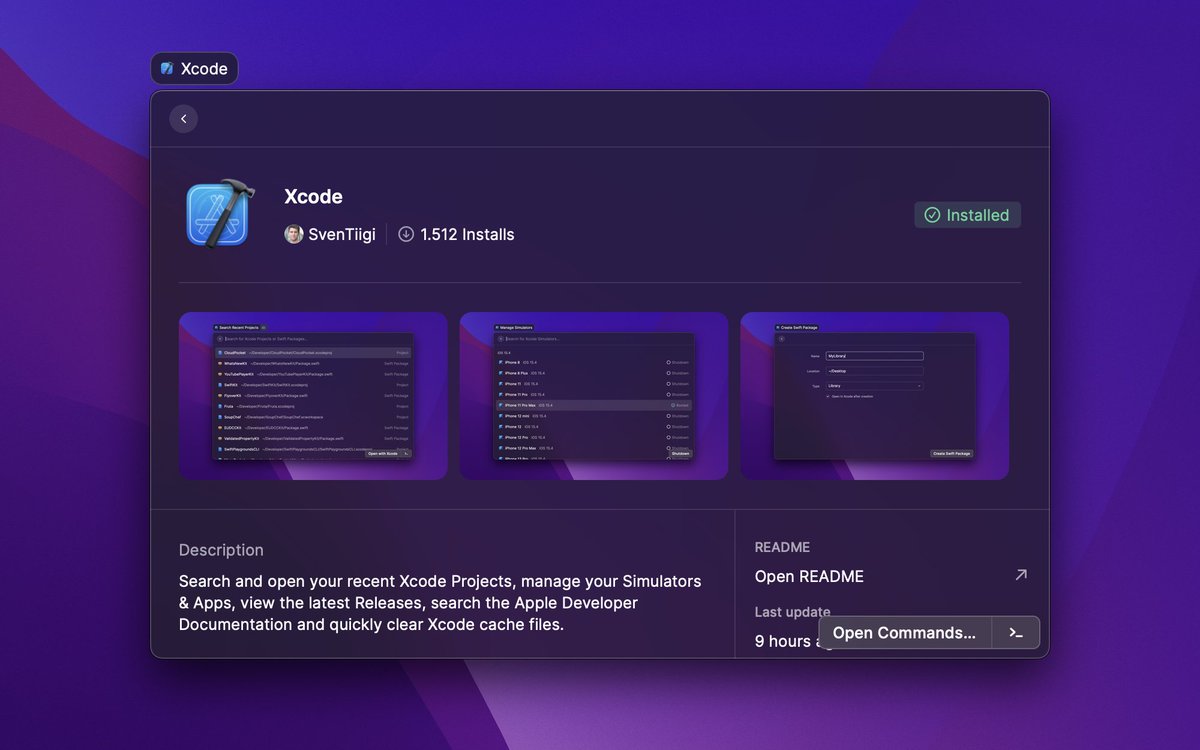Open Commands for the Xcode extension

[905, 632]
